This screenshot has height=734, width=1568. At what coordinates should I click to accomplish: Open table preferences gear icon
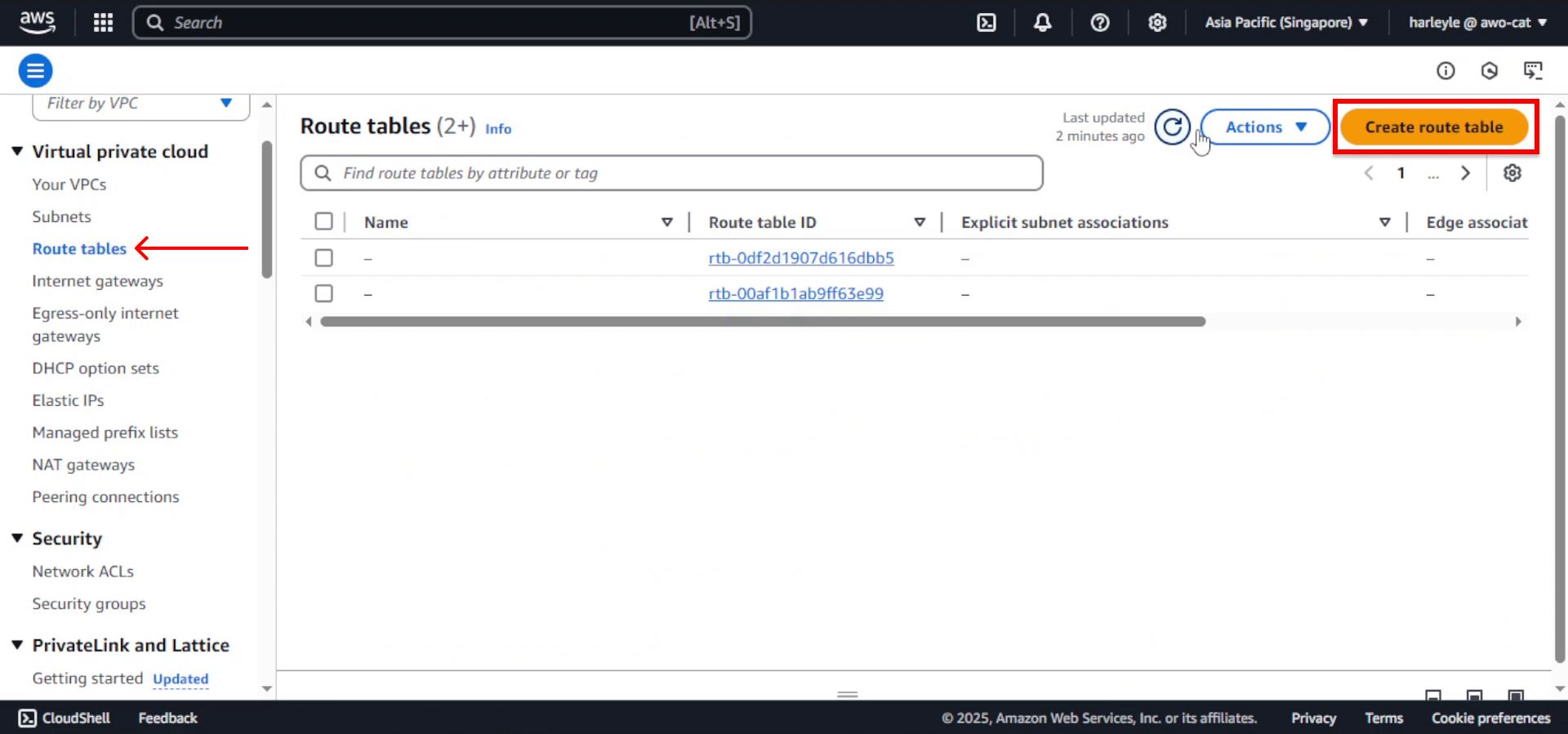[x=1512, y=173]
